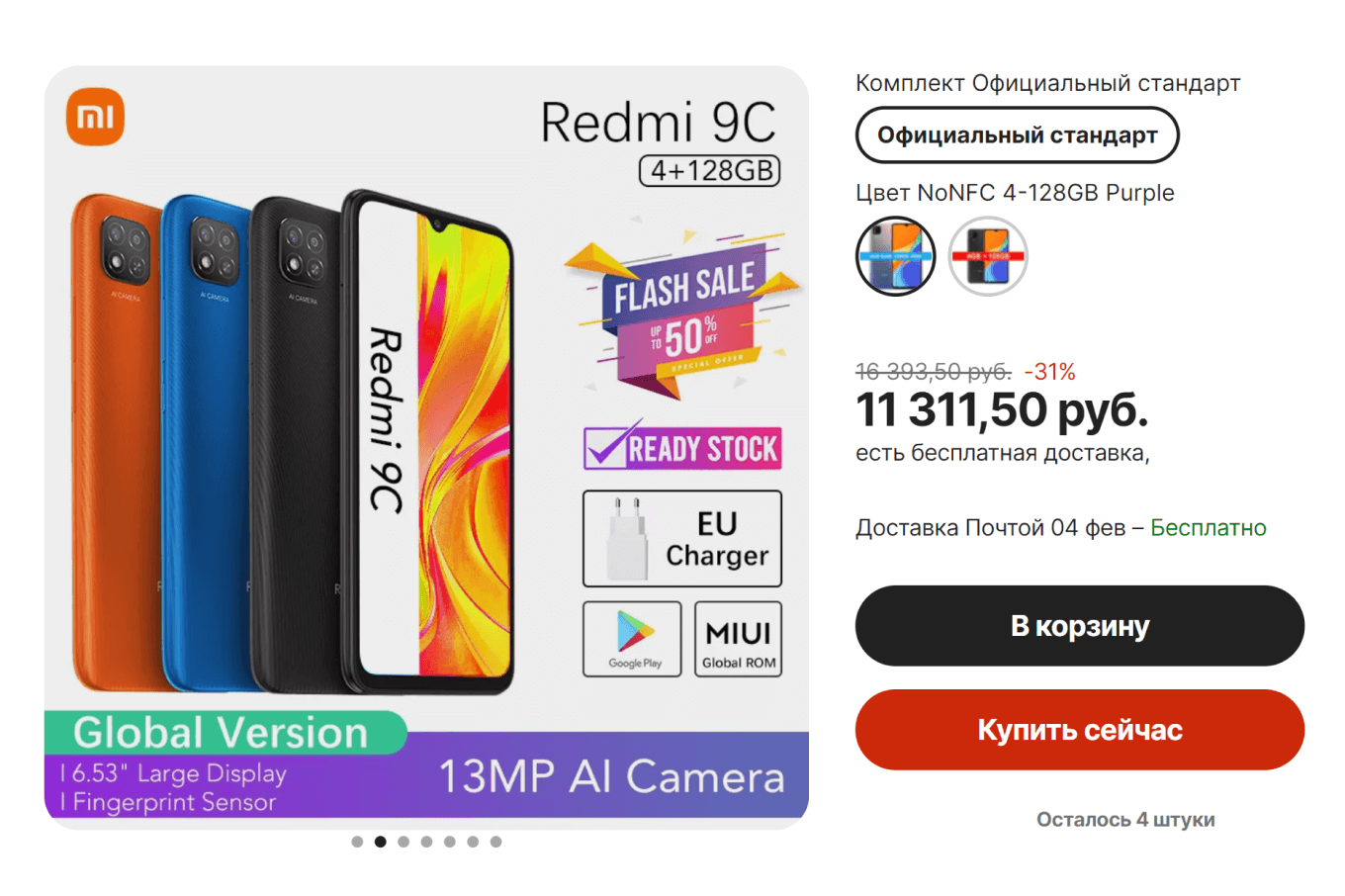The height and width of the screenshot is (896, 1345).
Task: Select the Официальный стандарт option
Action: click(1017, 135)
